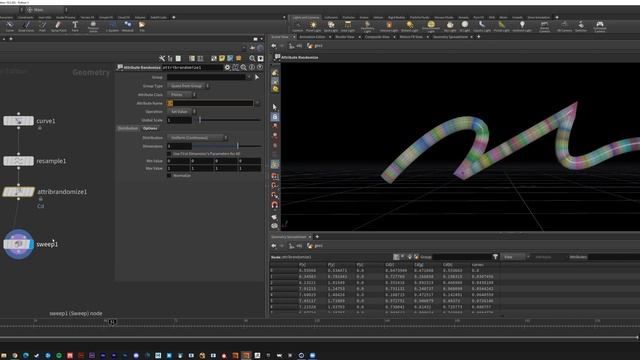
Task: Click the Global Scale value field
Action: [x=179, y=120]
